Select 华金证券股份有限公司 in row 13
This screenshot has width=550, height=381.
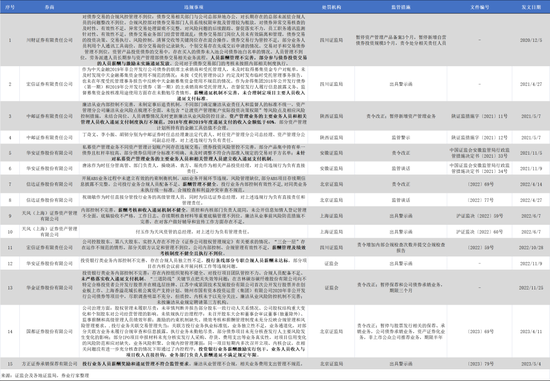pyautogui.click(x=49, y=288)
